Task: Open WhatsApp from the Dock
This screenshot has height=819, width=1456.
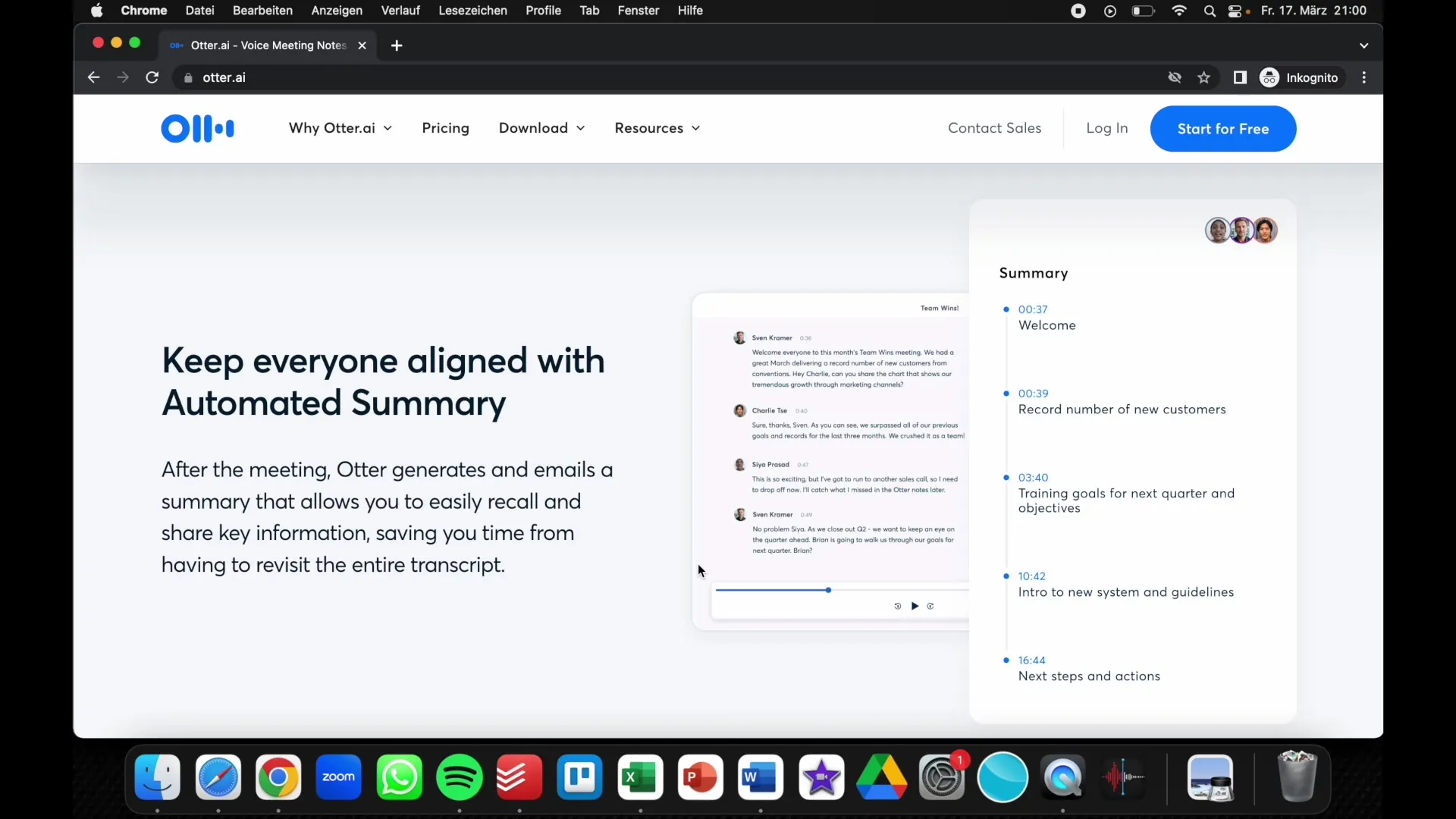Action: click(399, 777)
